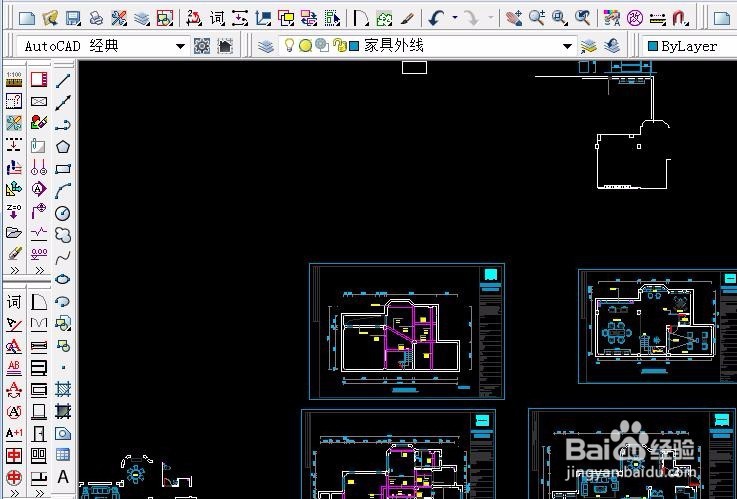Open the AutoCAD 经典 workspace dropdown
The image size is (737, 499).
[x=180, y=46]
